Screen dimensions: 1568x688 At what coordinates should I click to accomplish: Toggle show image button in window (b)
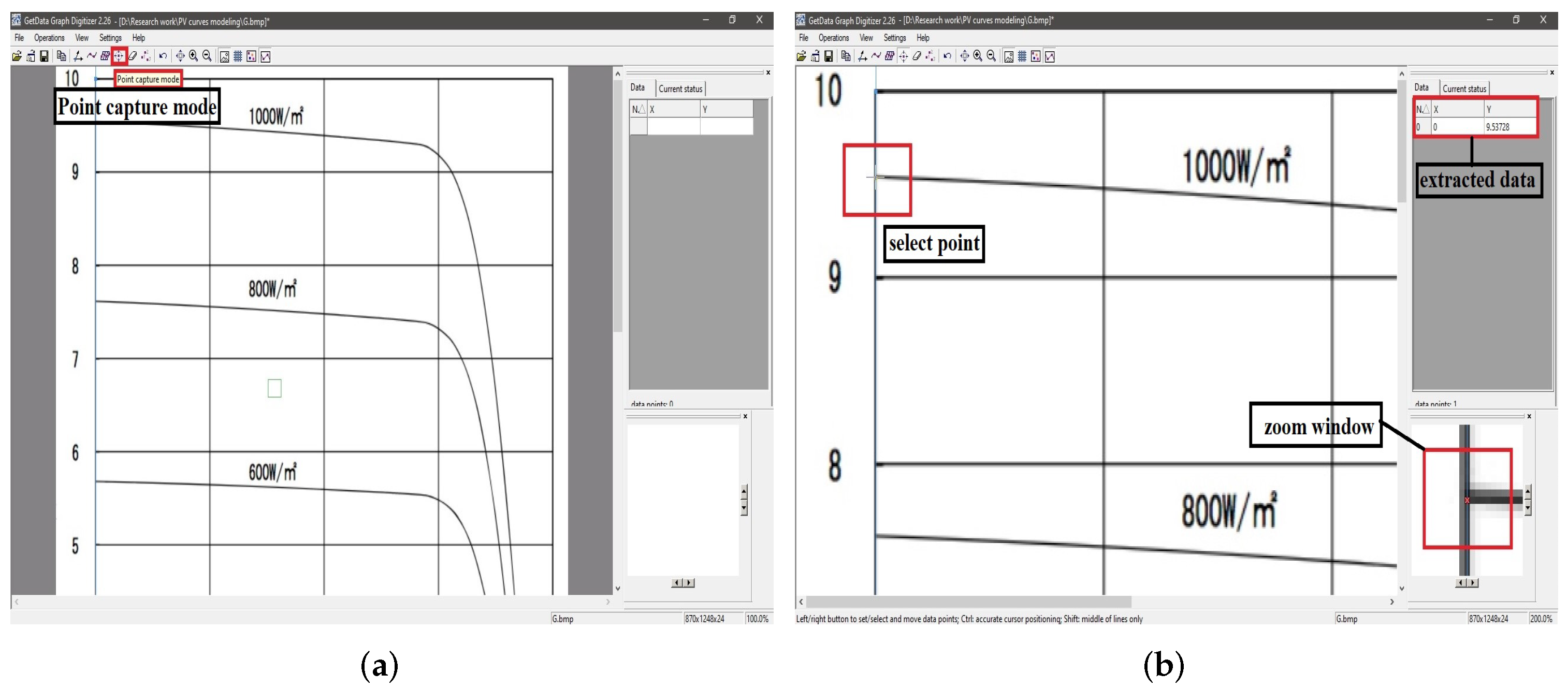[1009, 56]
